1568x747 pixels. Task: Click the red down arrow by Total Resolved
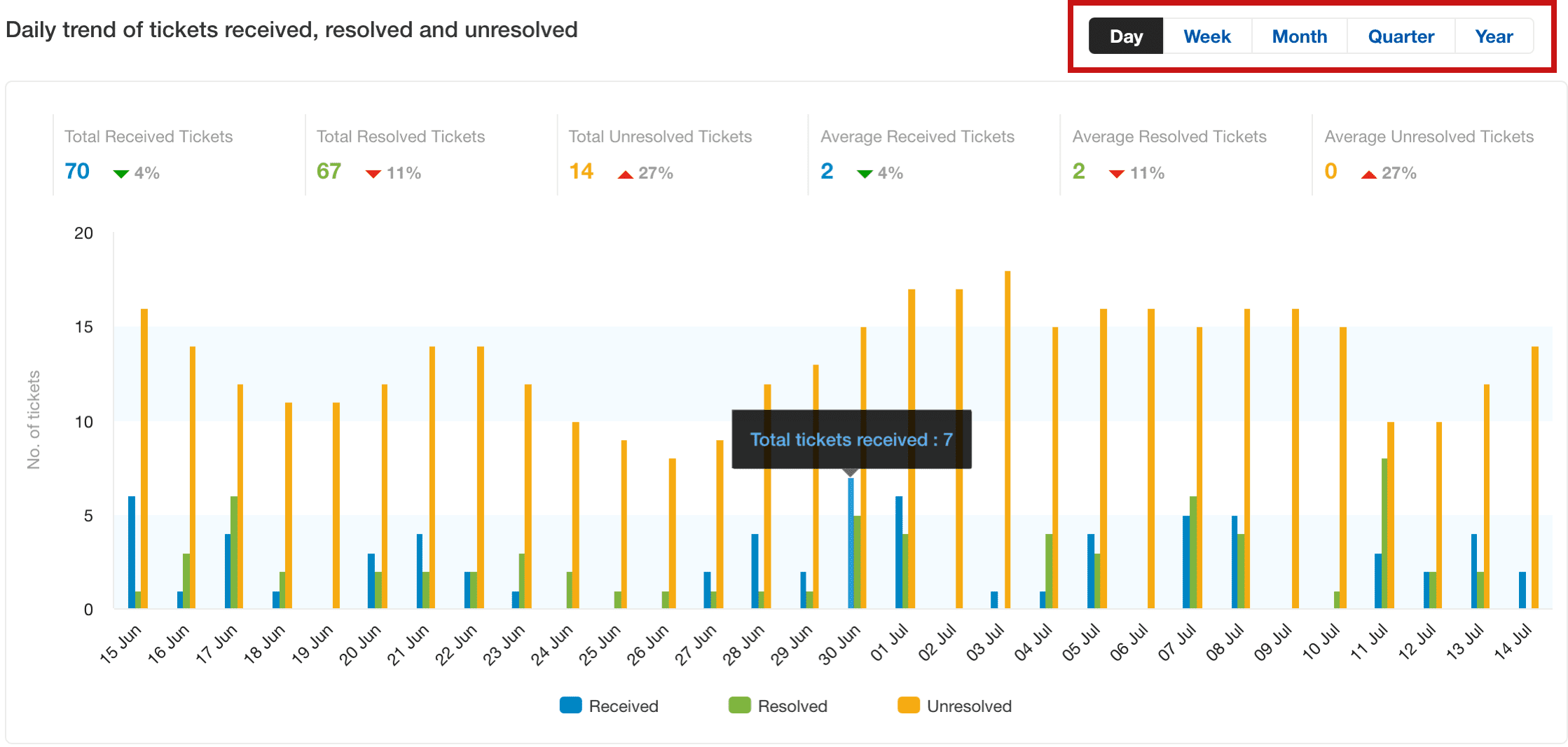pyautogui.click(x=373, y=174)
